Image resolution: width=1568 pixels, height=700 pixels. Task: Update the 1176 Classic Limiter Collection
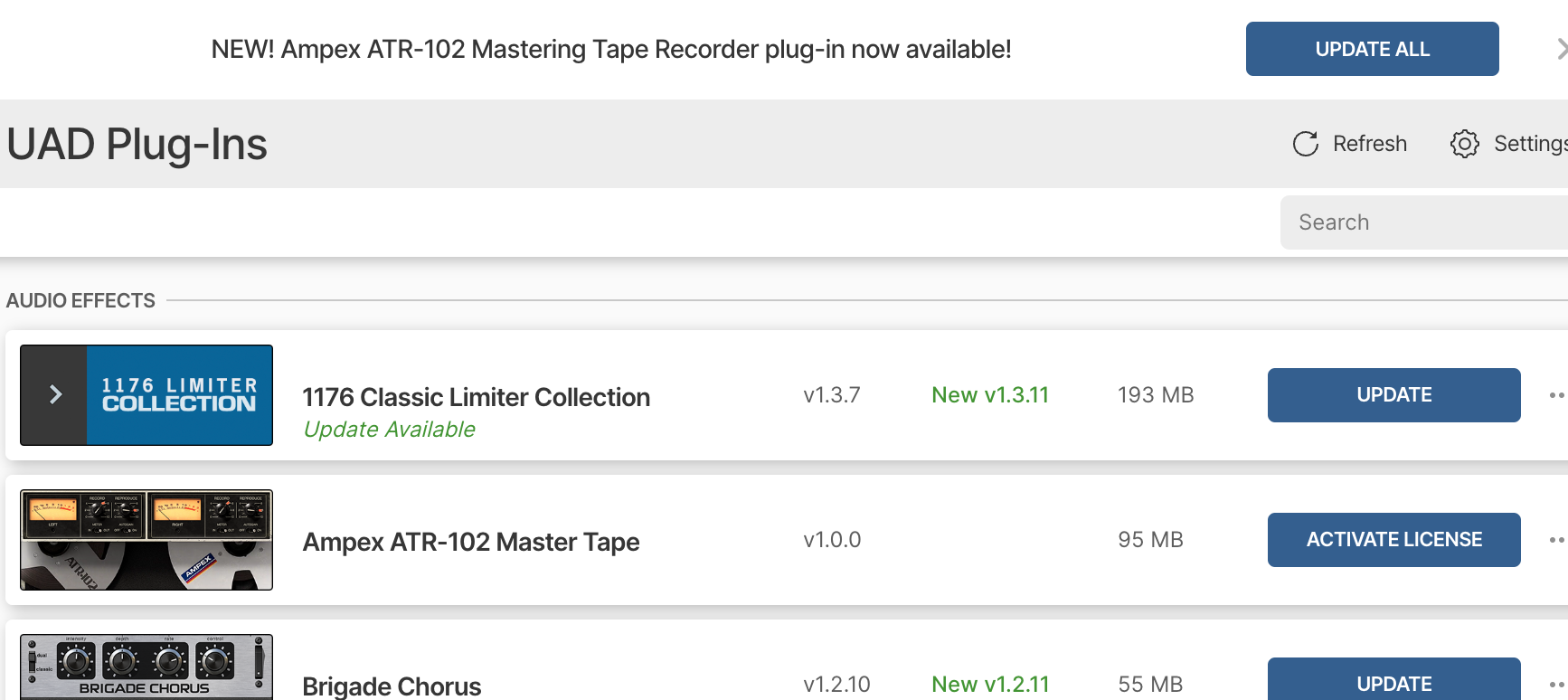coord(1393,395)
